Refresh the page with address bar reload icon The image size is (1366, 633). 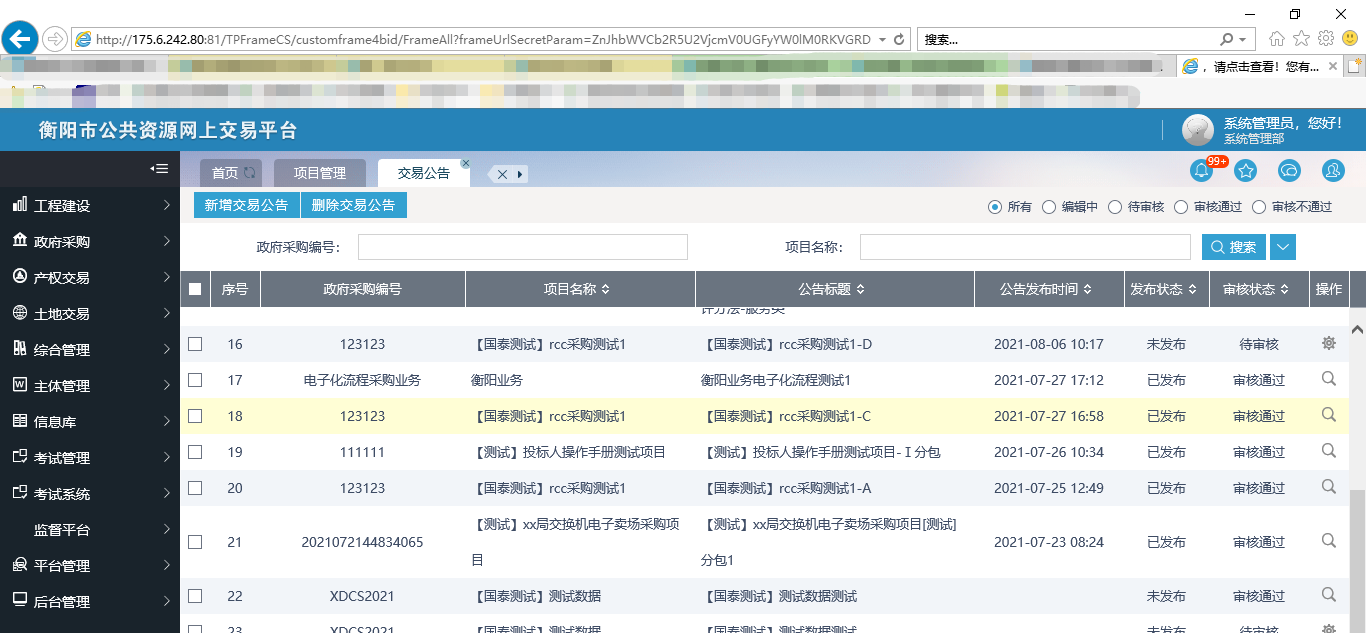[899, 39]
